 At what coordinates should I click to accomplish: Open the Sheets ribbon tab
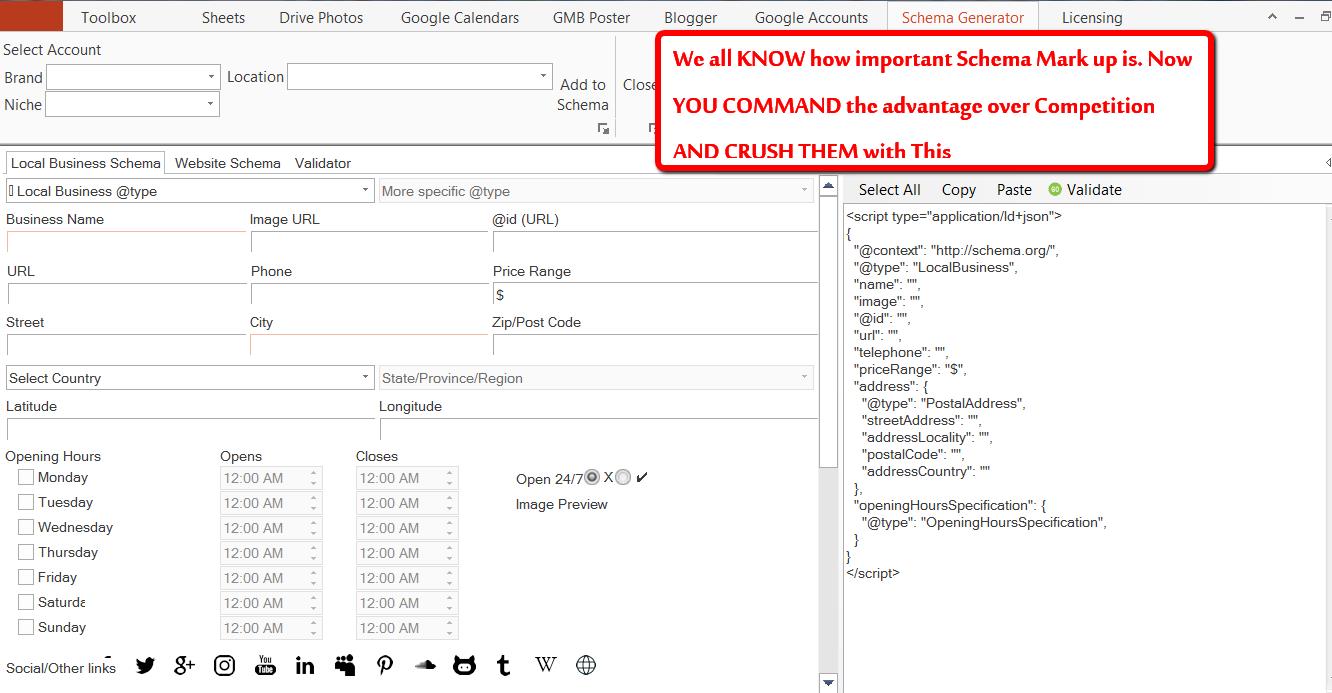[223, 17]
